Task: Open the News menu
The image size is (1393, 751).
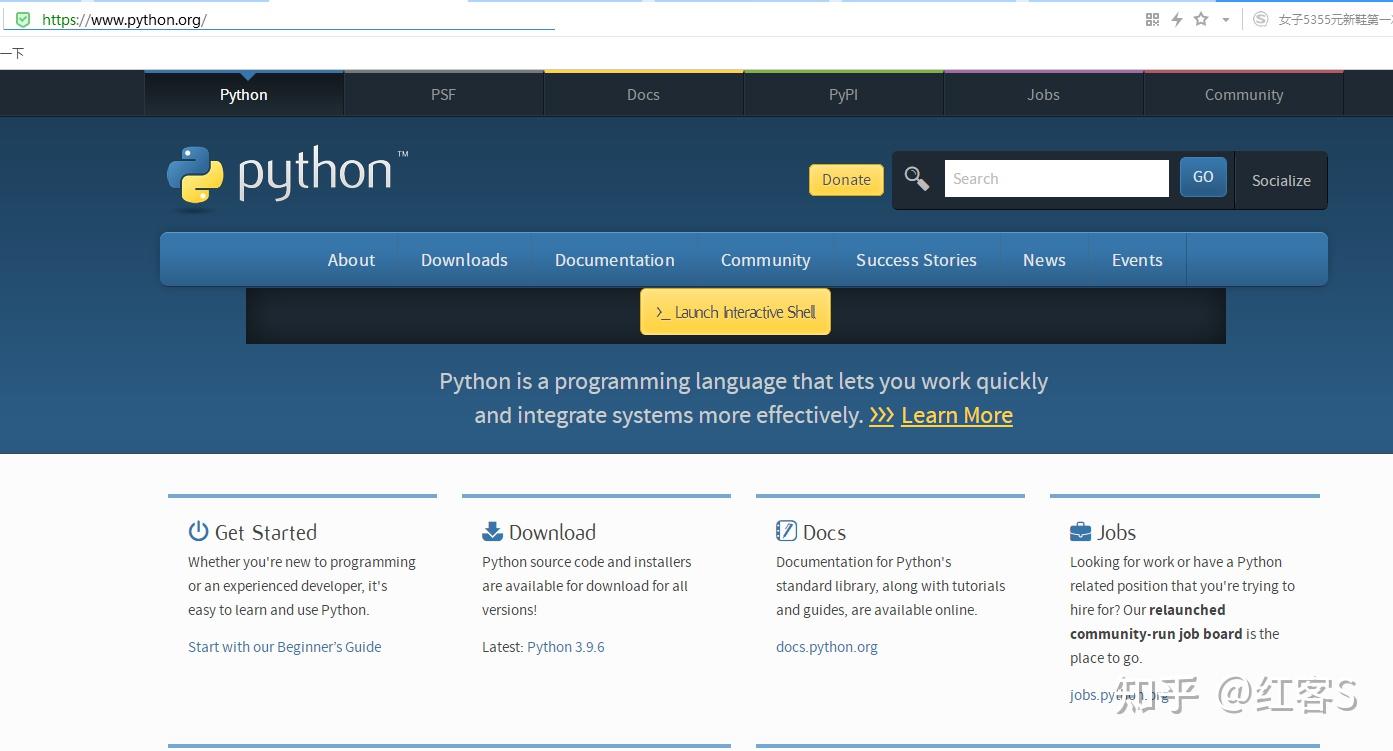Action: click(1044, 260)
